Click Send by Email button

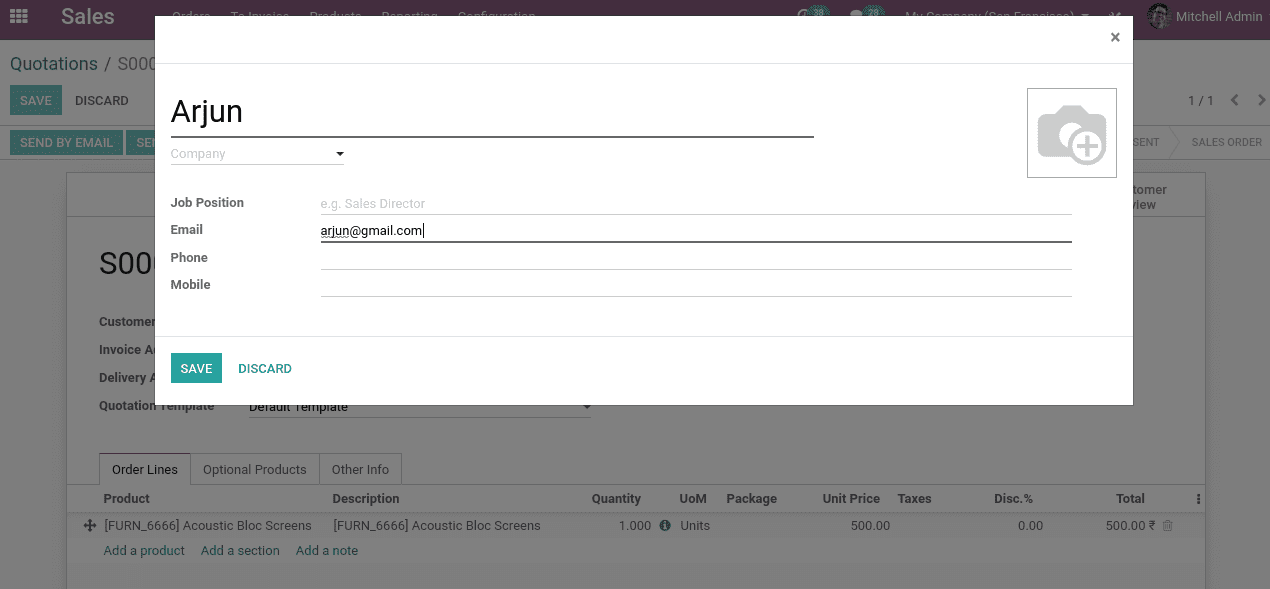pyautogui.click(x=66, y=142)
